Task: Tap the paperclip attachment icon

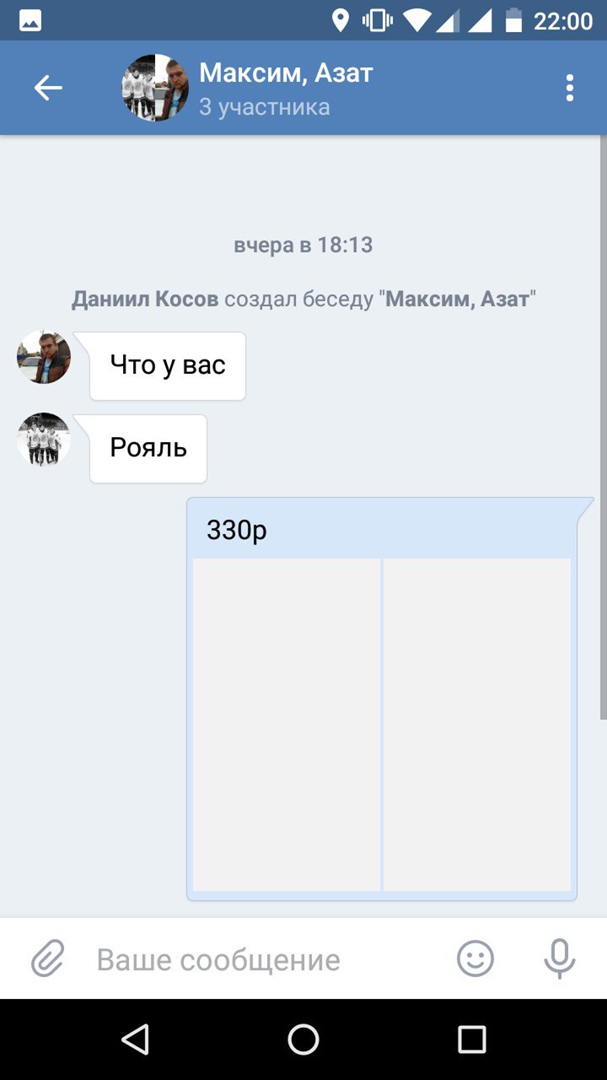Action: (x=48, y=958)
